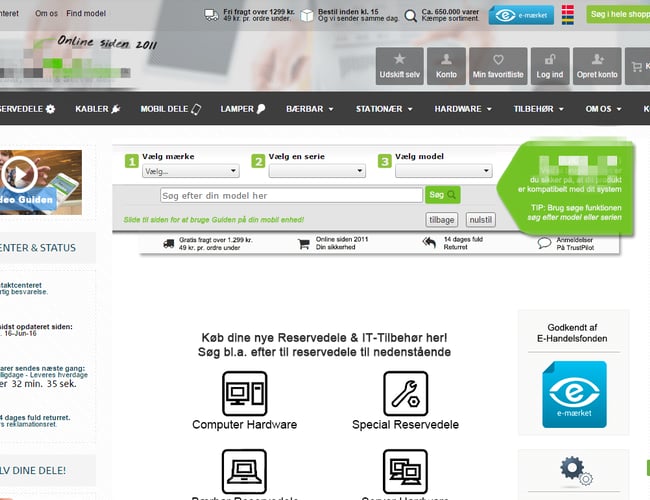Click 'Anmeldelser På TrustPilot' text
Image resolution: width=650 pixels, height=500 pixels.
(x=575, y=244)
